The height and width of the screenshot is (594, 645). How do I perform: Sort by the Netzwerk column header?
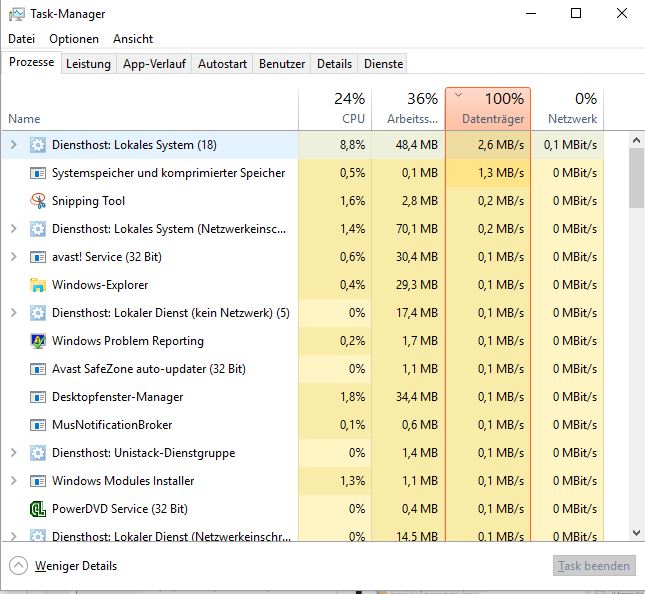568,109
